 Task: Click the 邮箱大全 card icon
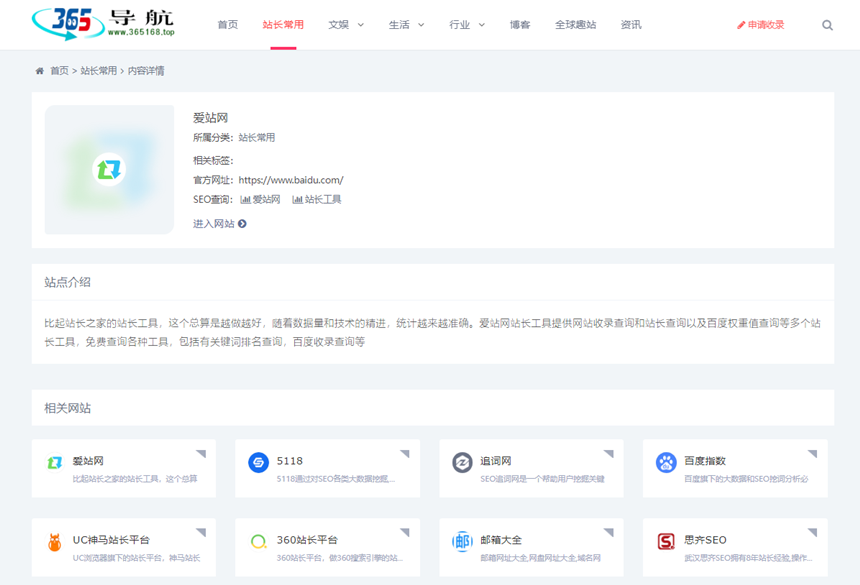pyautogui.click(x=462, y=542)
